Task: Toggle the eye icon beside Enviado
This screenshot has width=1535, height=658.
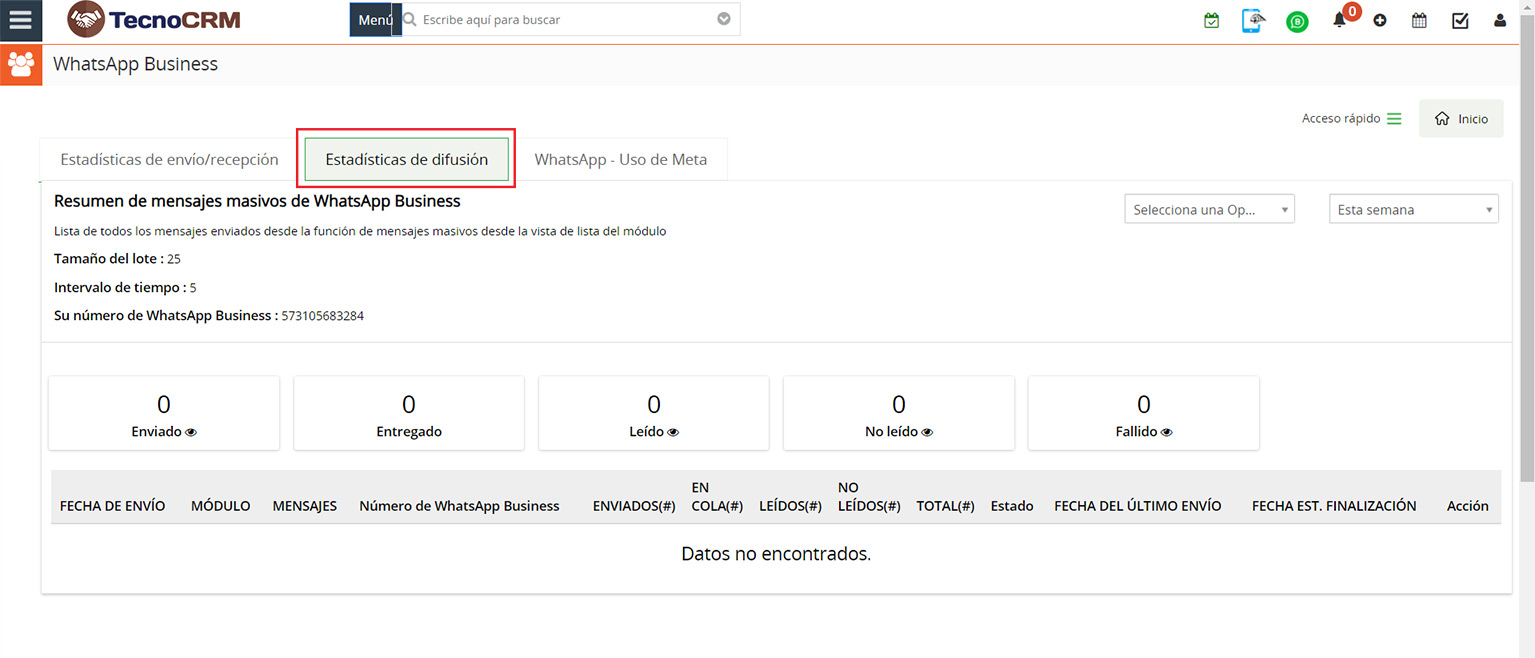Action: click(x=191, y=432)
